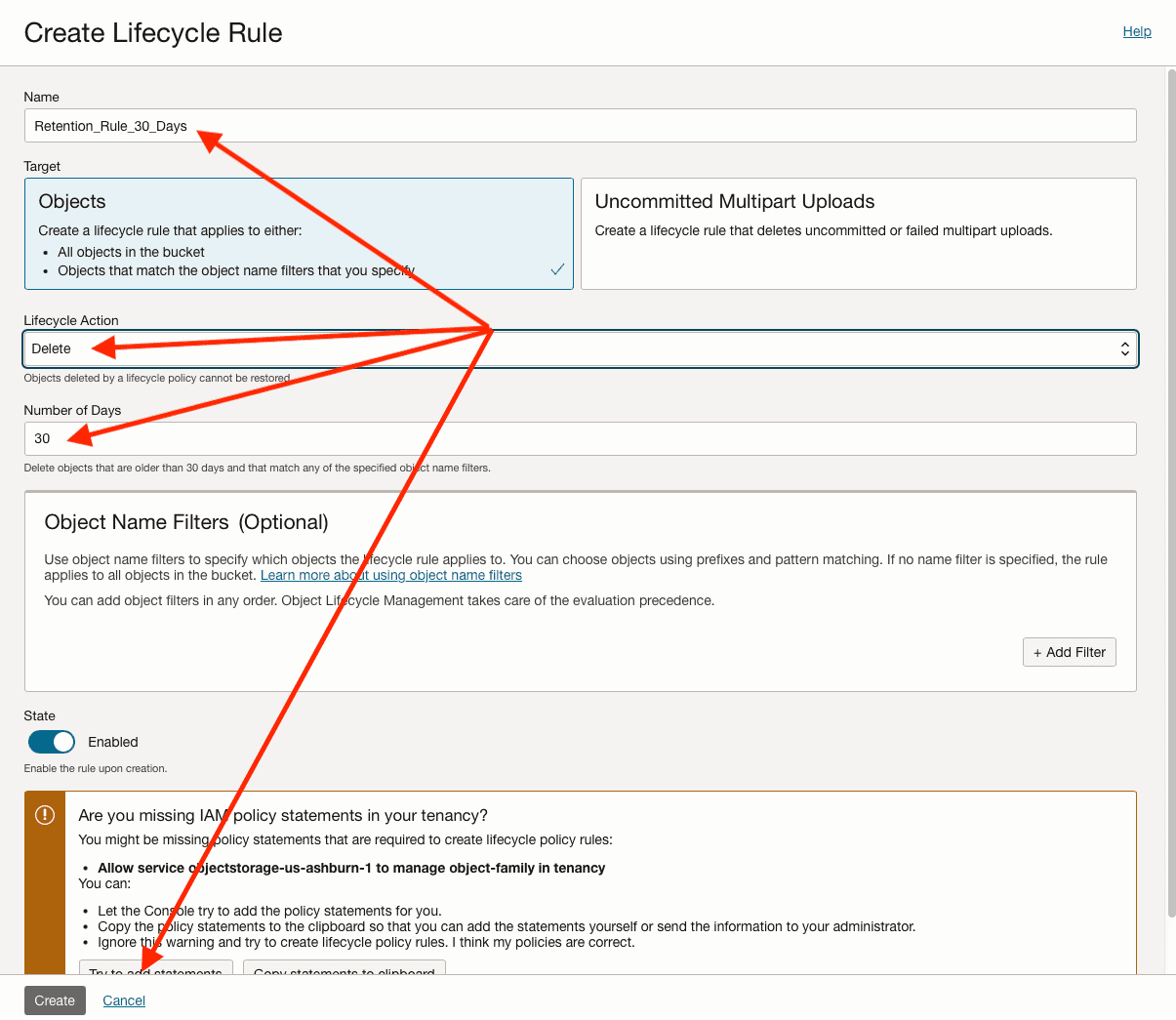Select the Objects target card
Screen dimensions: 1176x1020
pos(298,233)
